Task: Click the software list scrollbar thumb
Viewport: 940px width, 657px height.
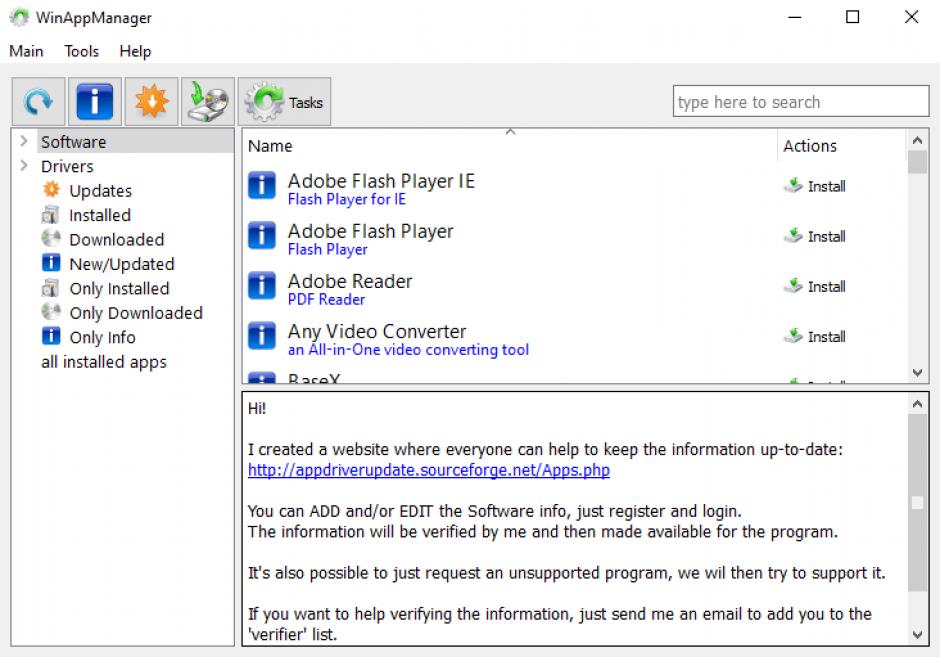Action: pos(917,162)
